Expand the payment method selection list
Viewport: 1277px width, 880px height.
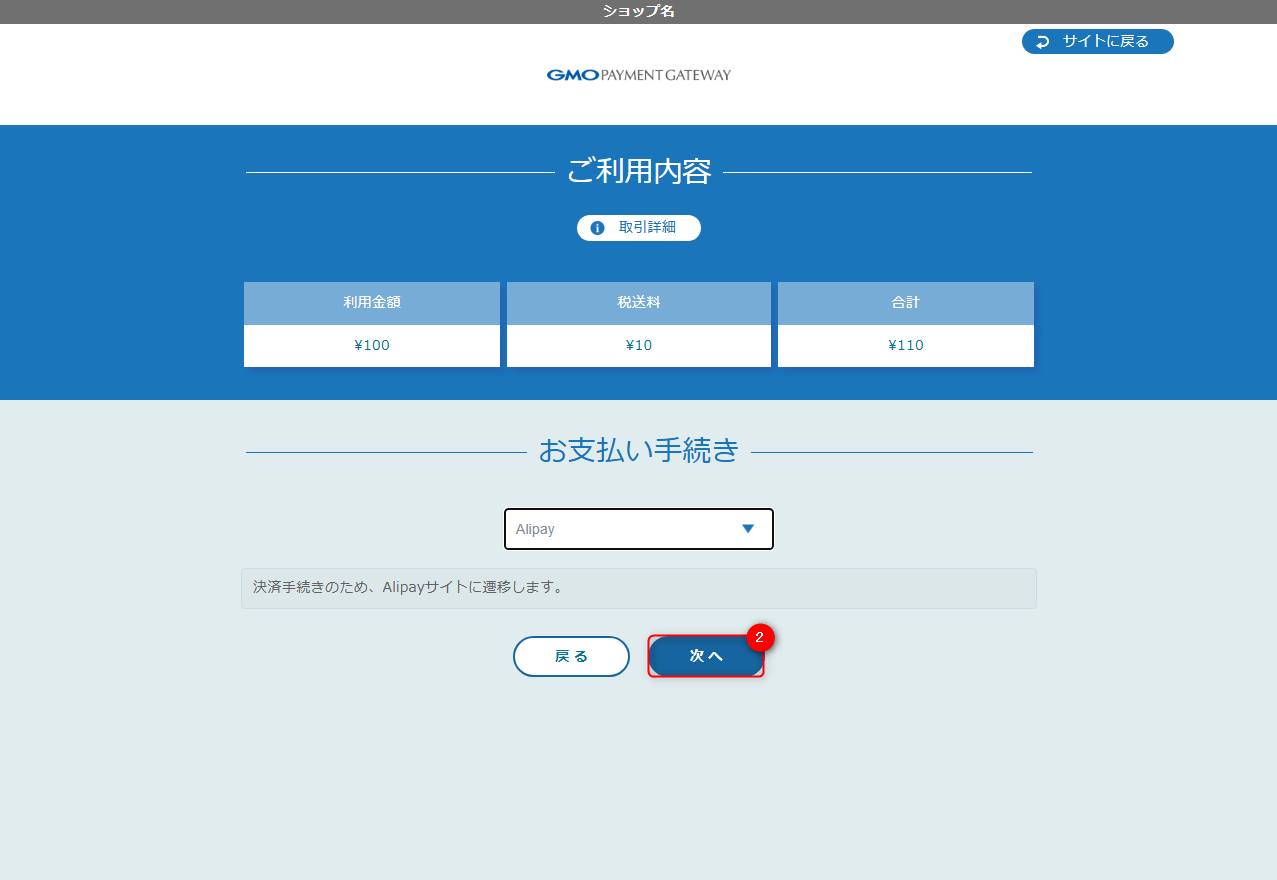click(x=638, y=528)
